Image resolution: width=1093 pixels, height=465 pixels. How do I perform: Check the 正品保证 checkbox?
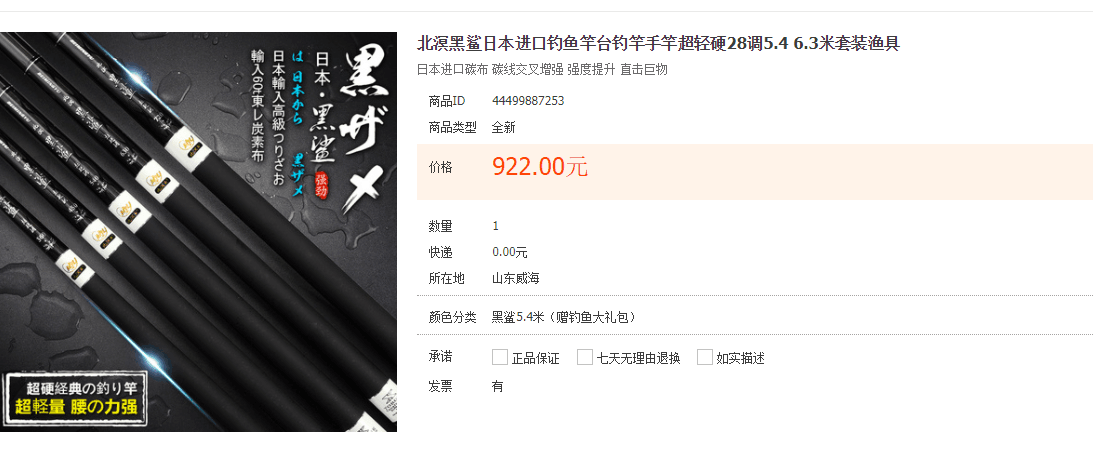(x=500, y=358)
